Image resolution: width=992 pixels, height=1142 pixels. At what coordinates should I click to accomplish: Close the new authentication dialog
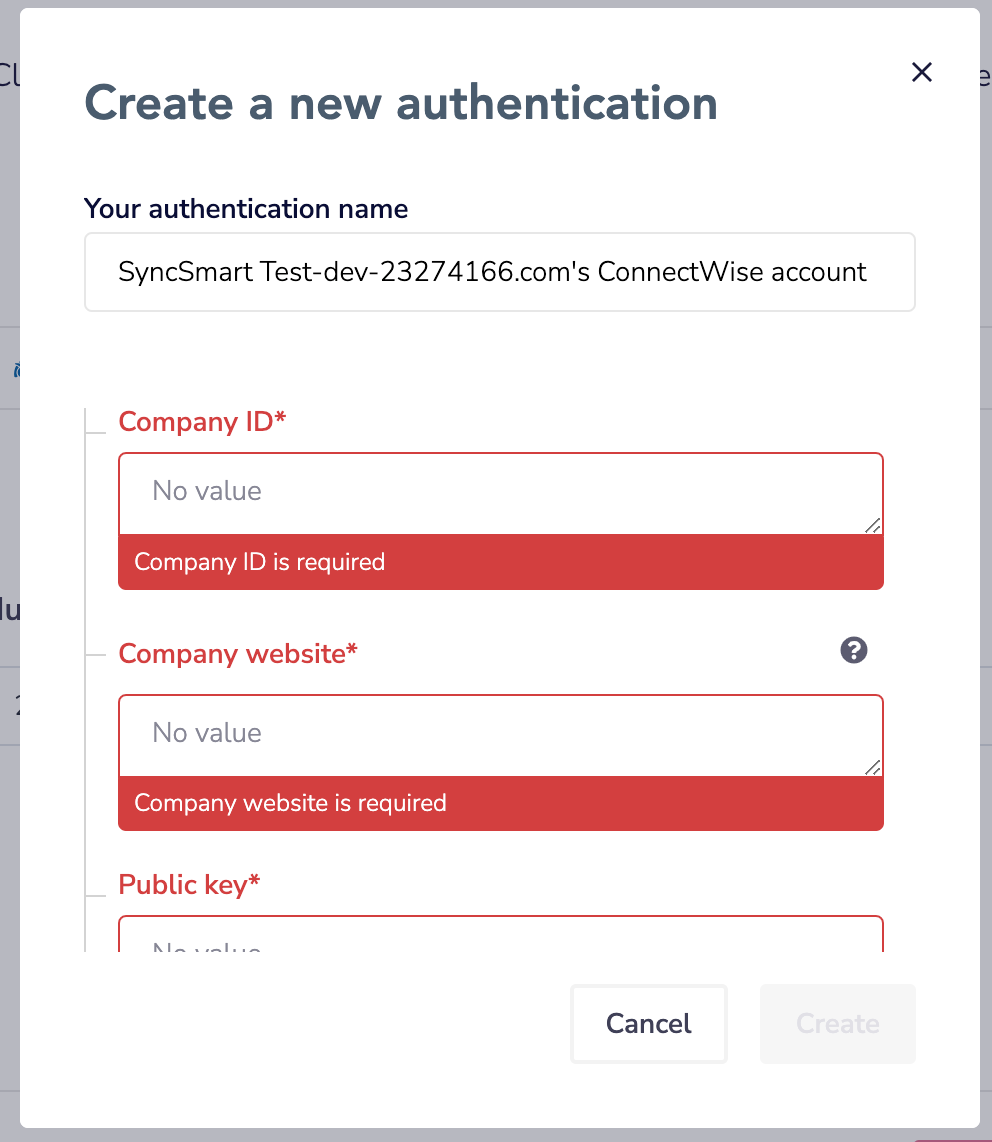coord(921,72)
